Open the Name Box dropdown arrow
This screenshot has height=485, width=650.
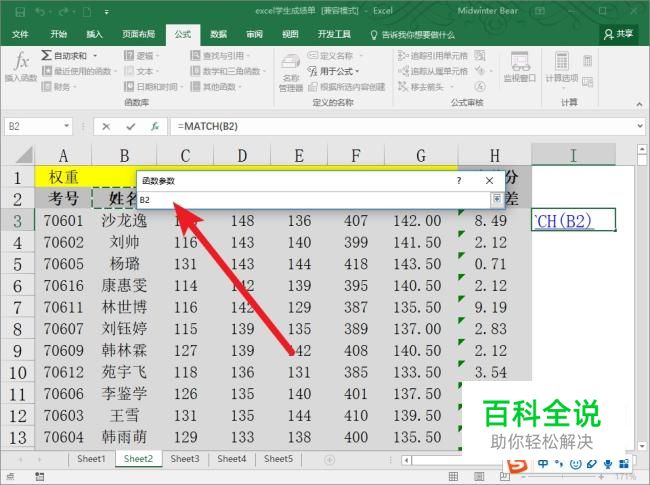[x=66, y=126]
